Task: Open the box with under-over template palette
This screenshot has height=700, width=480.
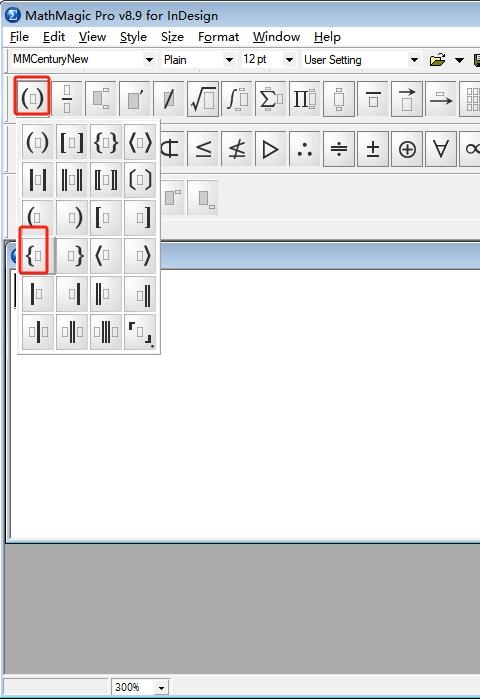Action: point(338,99)
